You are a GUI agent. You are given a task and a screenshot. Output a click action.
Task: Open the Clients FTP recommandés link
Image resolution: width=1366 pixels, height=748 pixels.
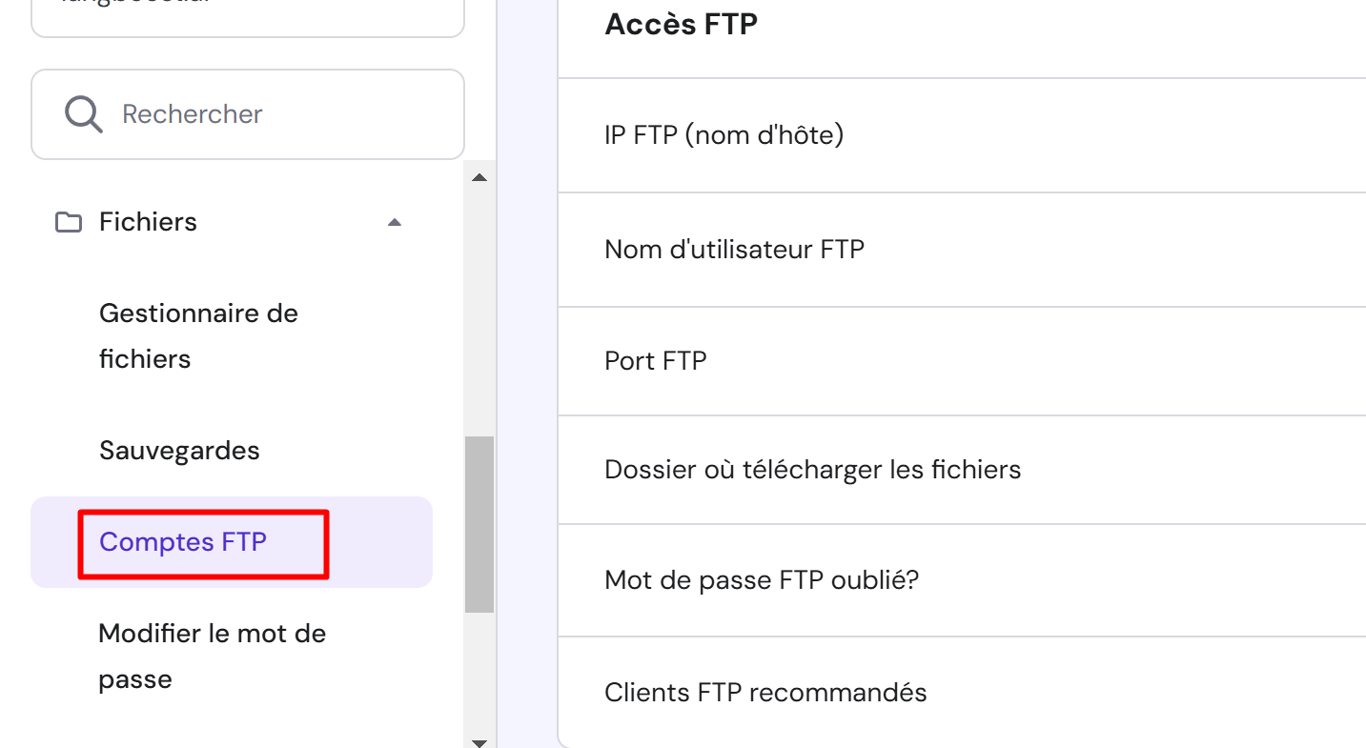click(765, 692)
